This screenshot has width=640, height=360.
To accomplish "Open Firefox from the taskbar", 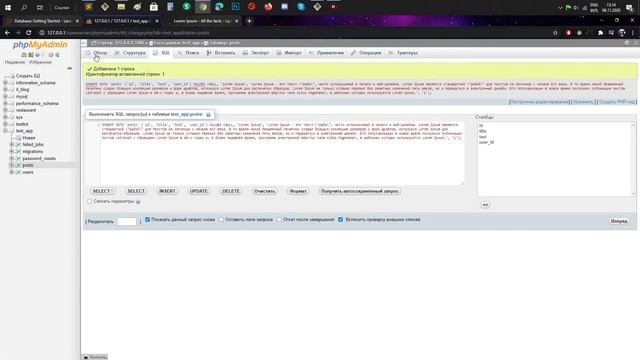I will click(268, 7).
